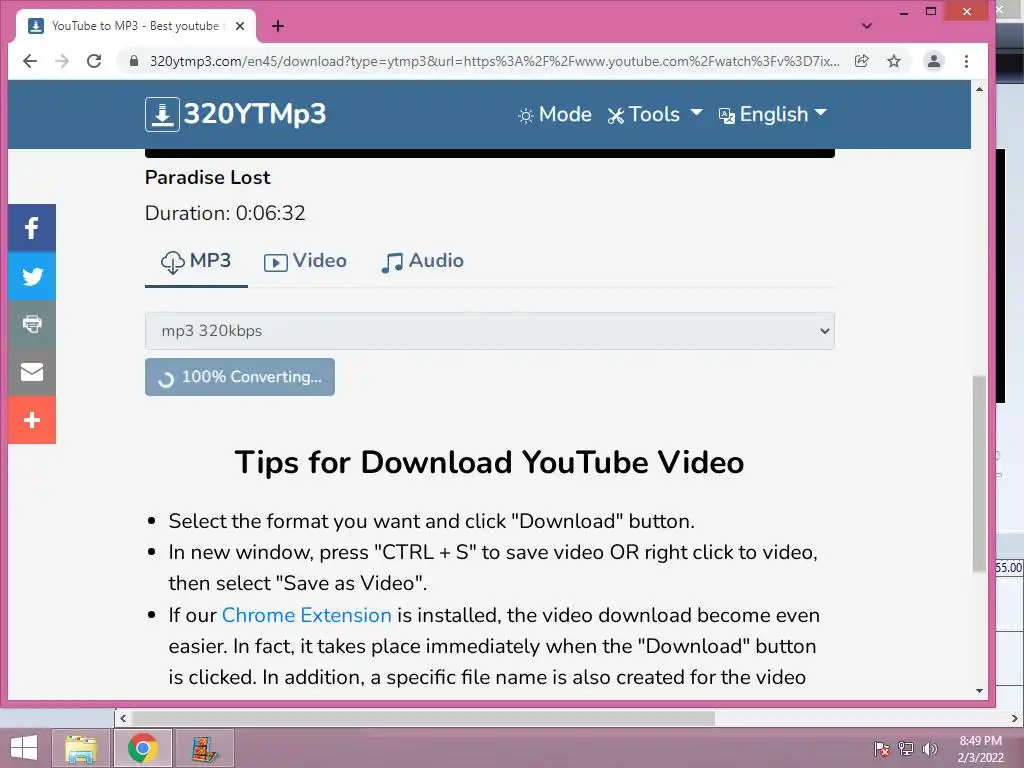Go back to the previous page
The image size is (1024, 768).
[x=30, y=61]
